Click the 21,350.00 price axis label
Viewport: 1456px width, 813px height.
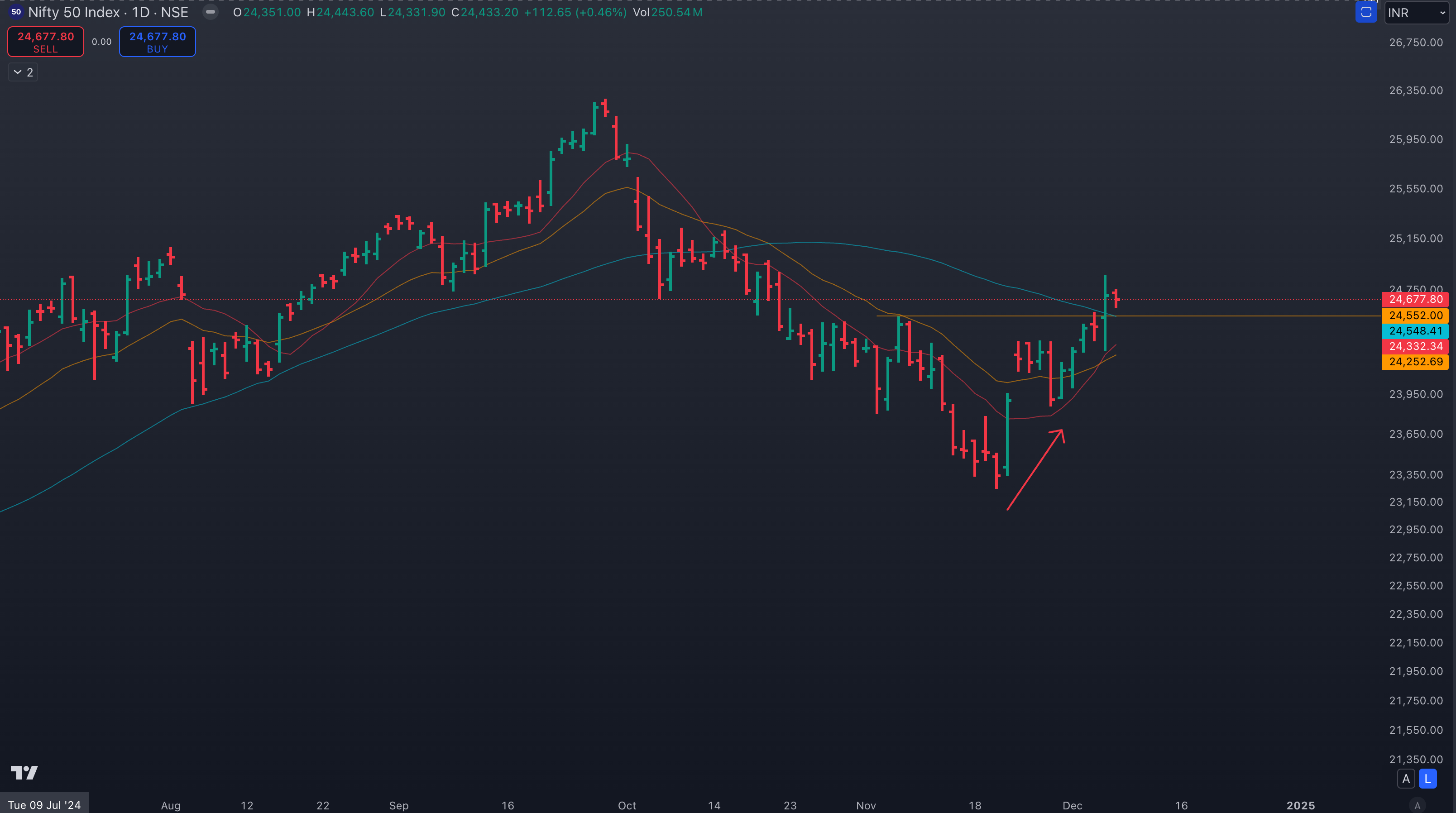click(1416, 759)
